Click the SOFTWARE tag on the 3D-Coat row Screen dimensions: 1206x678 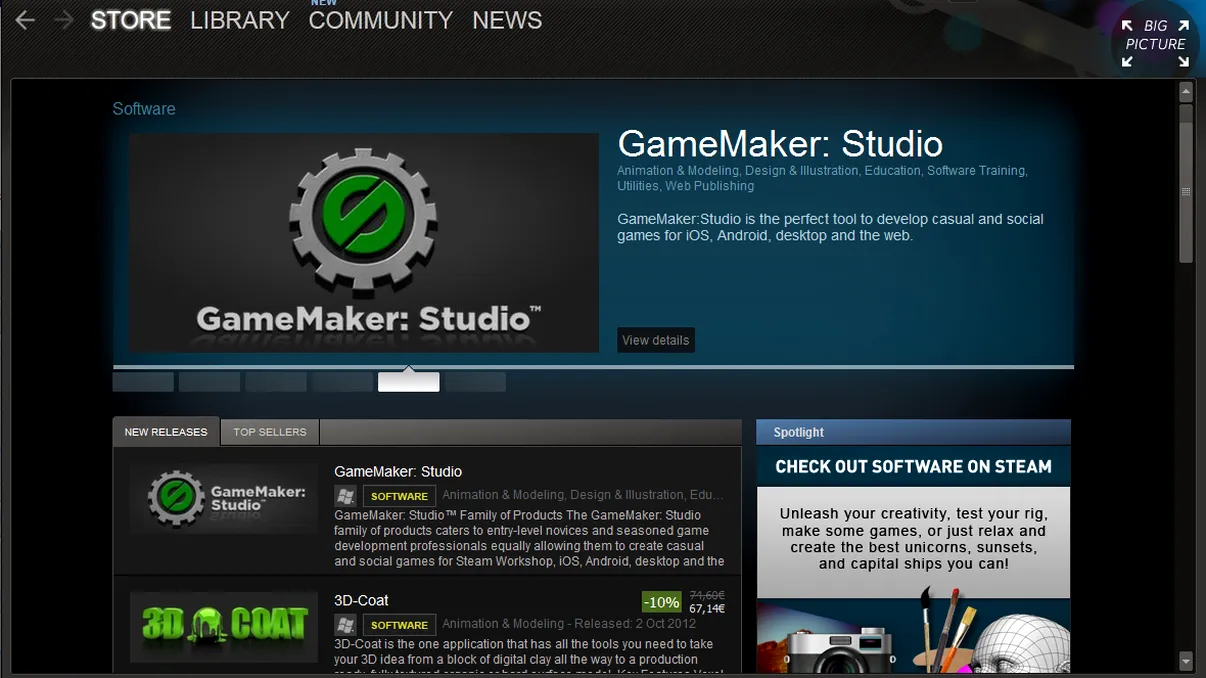point(399,625)
